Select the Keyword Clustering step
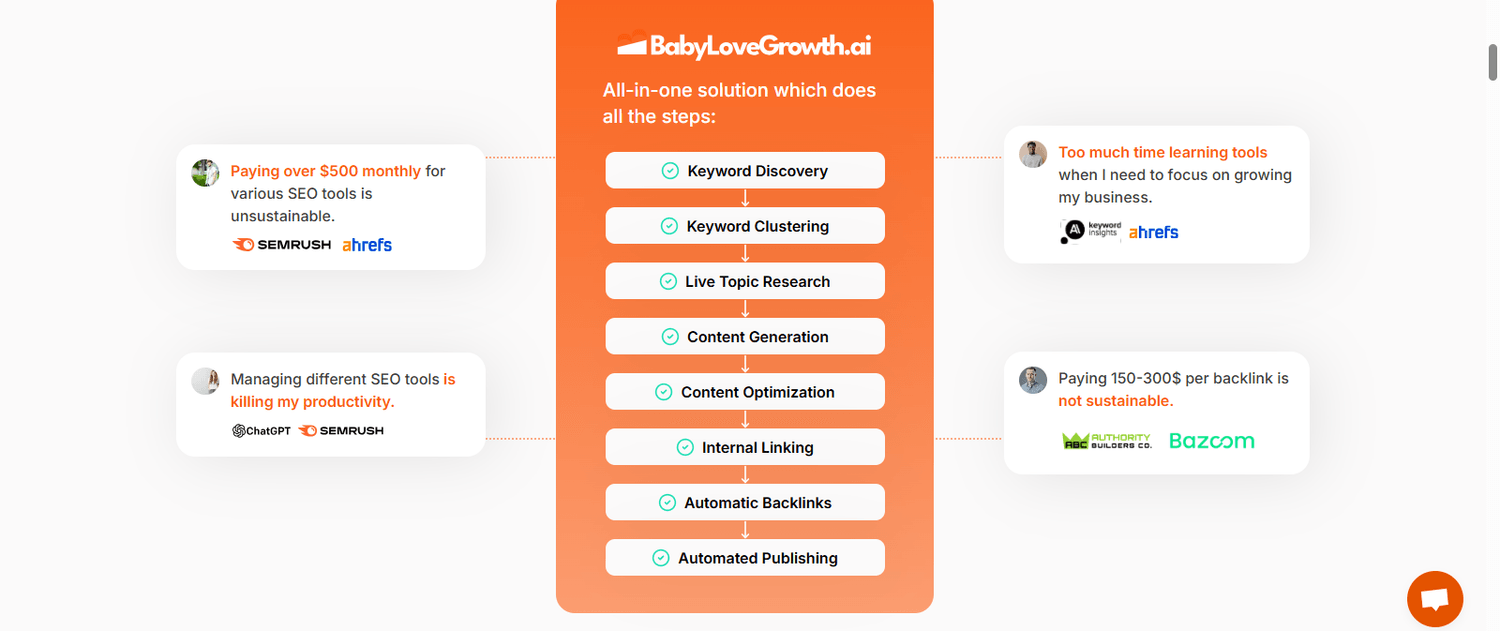 (x=745, y=226)
